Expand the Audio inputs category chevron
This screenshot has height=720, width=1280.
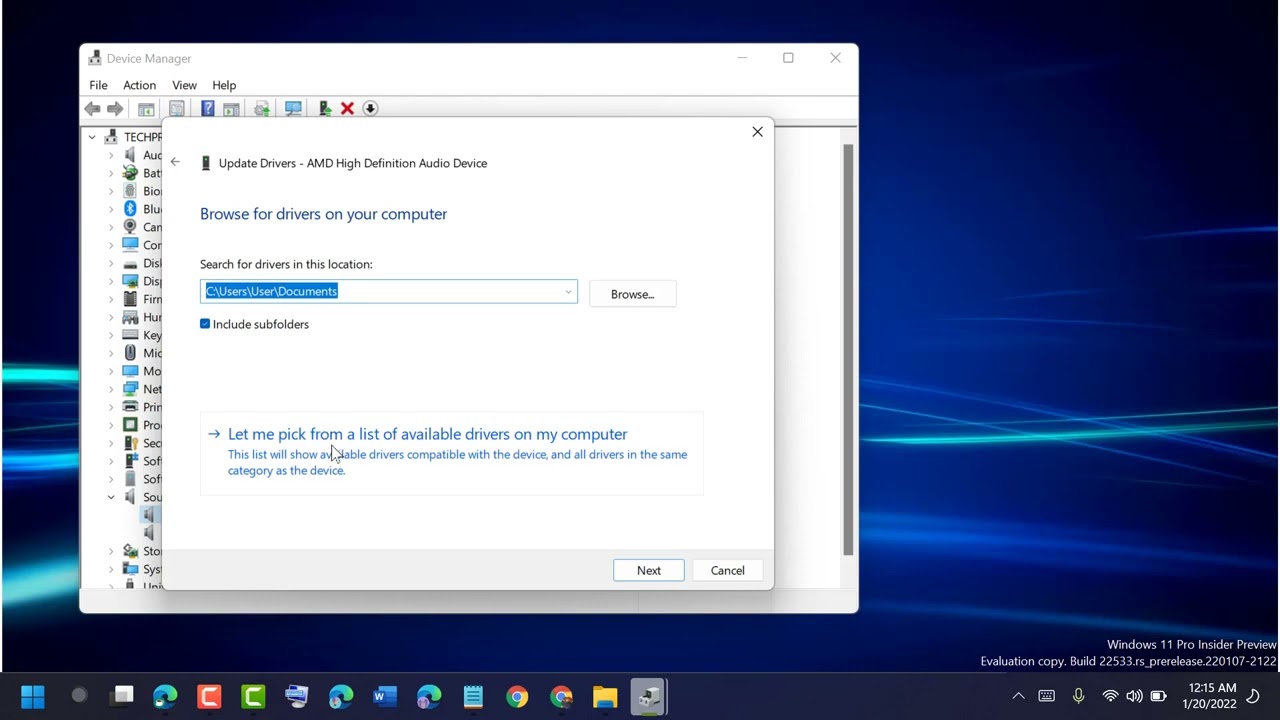click(x=111, y=155)
